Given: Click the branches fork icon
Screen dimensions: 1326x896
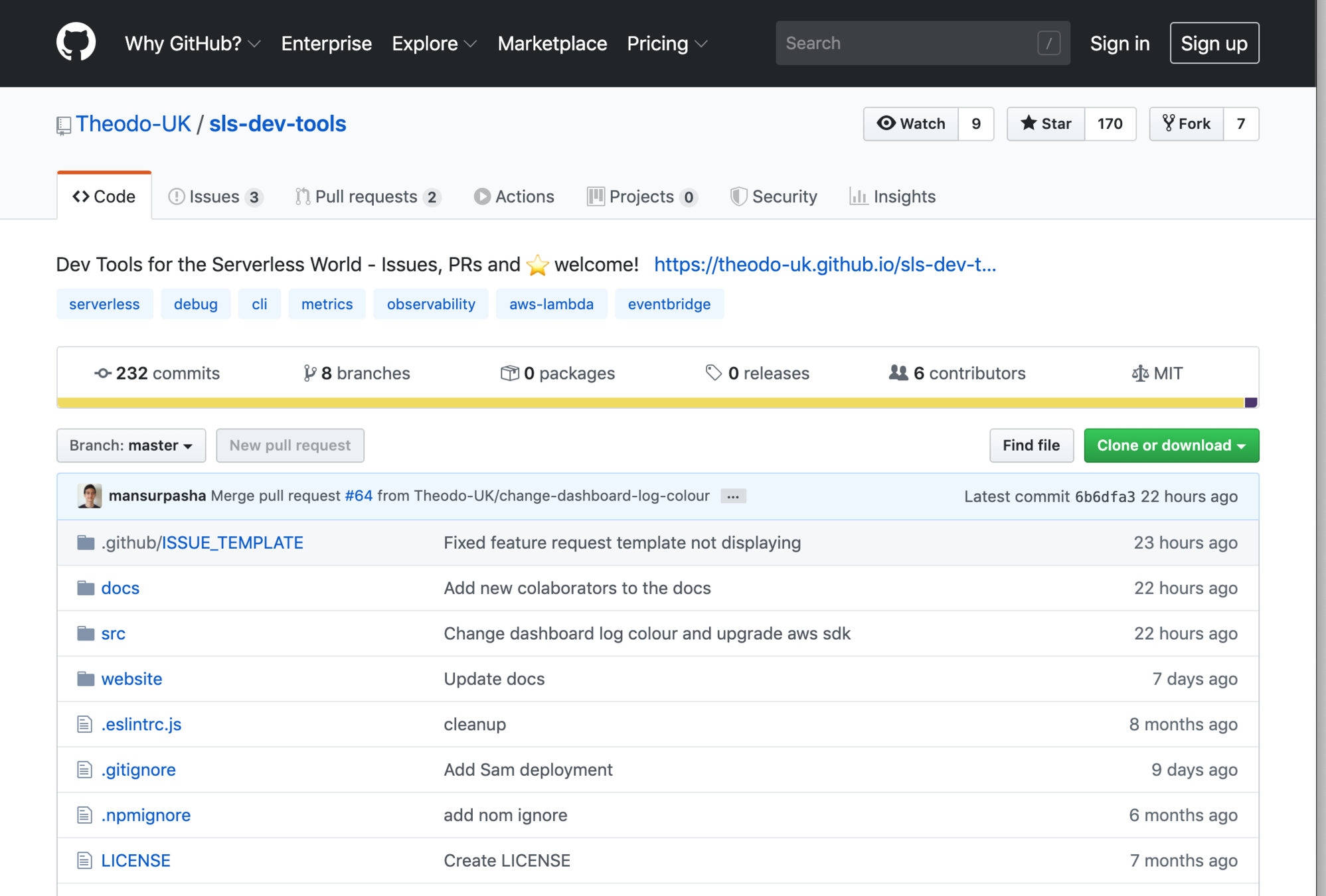Looking at the screenshot, I should tap(309, 373).
